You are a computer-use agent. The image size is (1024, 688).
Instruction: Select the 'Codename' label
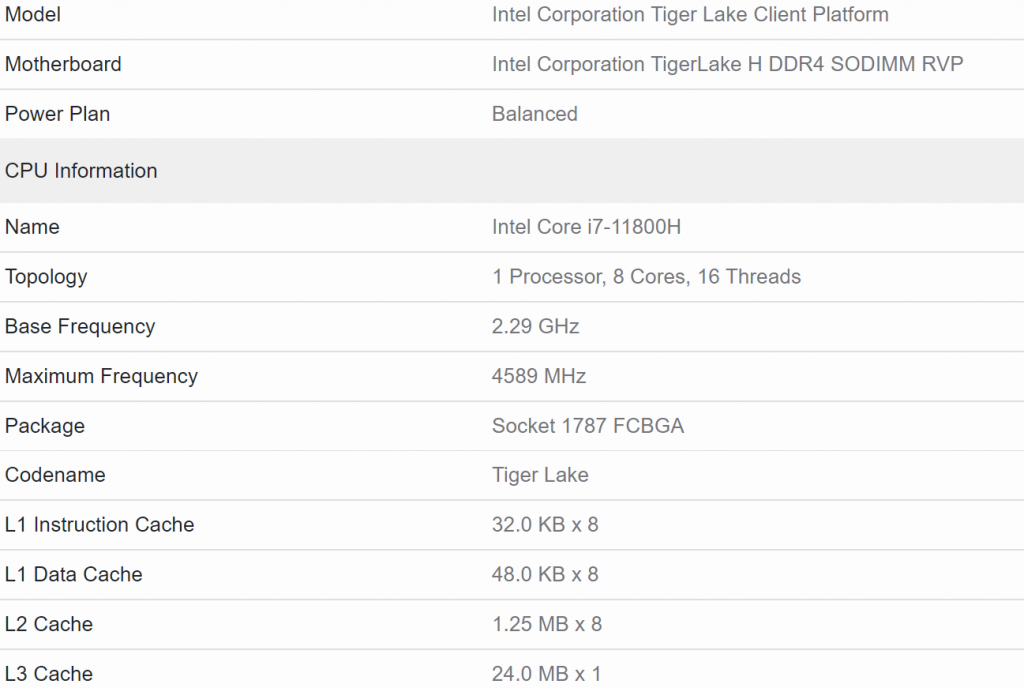[55, 475]
